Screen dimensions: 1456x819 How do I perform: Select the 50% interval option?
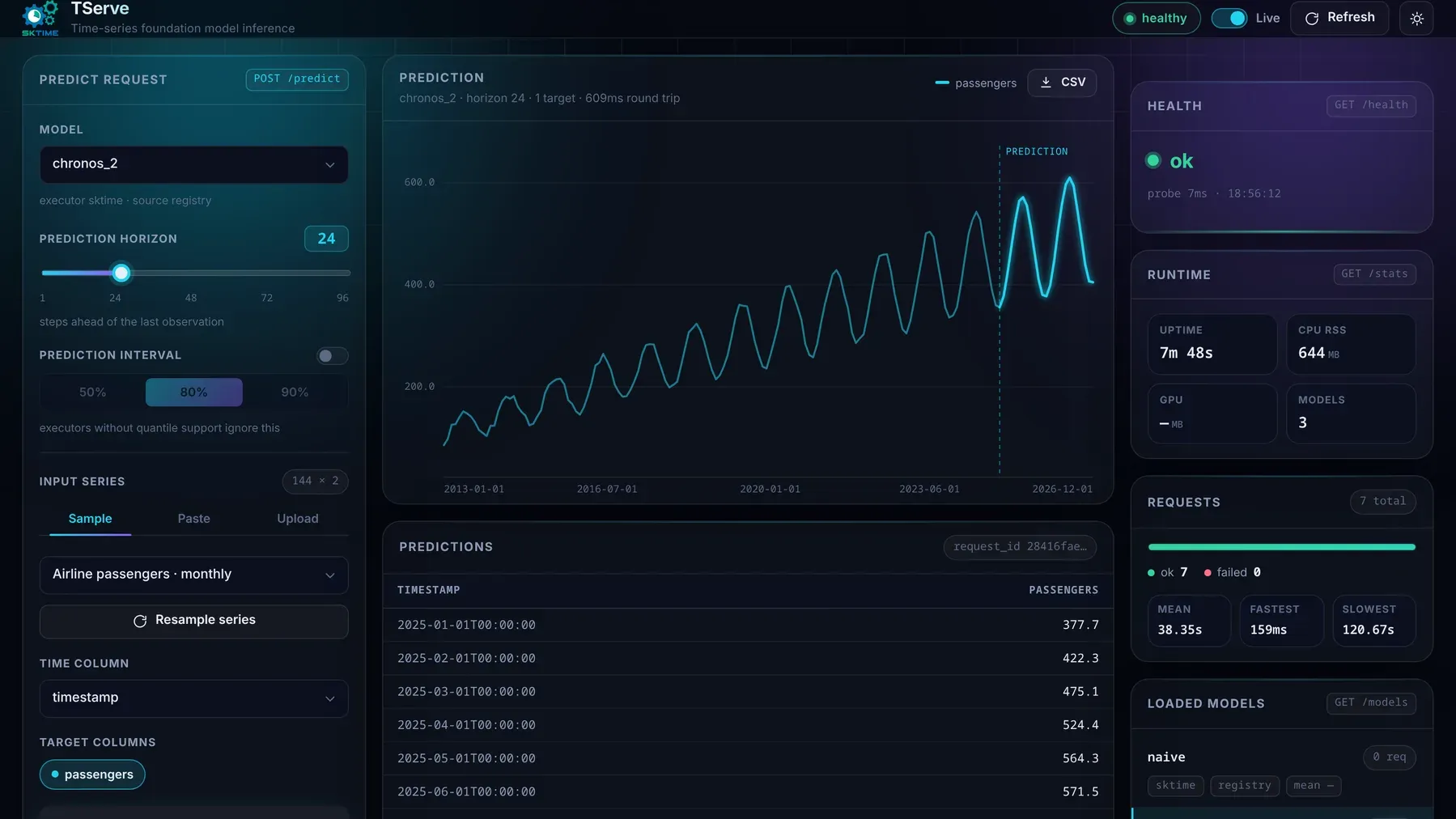click(92, 393)
